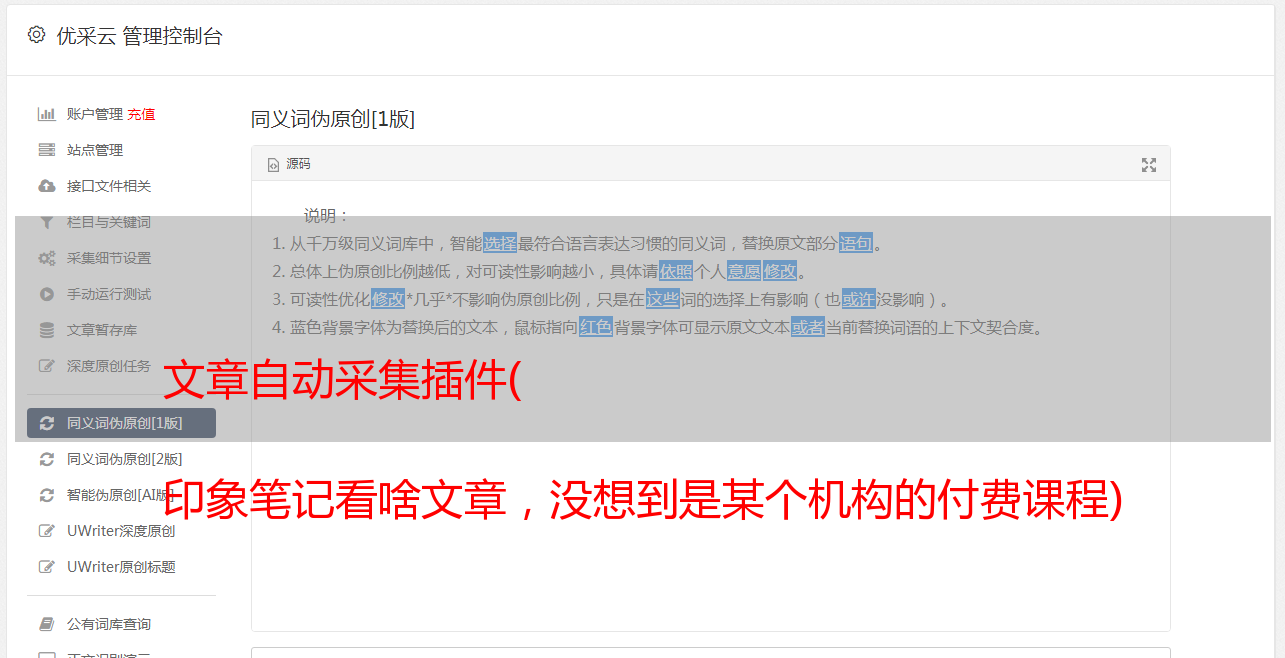Click the 文章暂存库 database icon
This screenshot has height=658, width=1285.
46,330
